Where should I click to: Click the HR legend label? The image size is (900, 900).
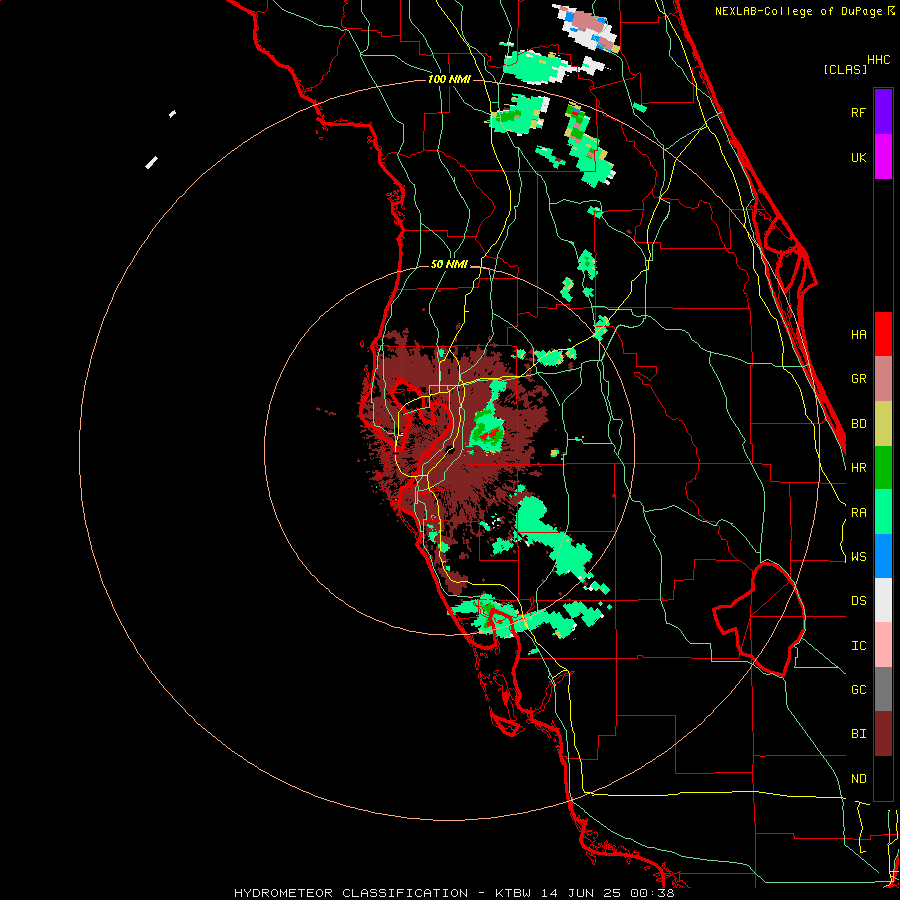coord(858,468)
